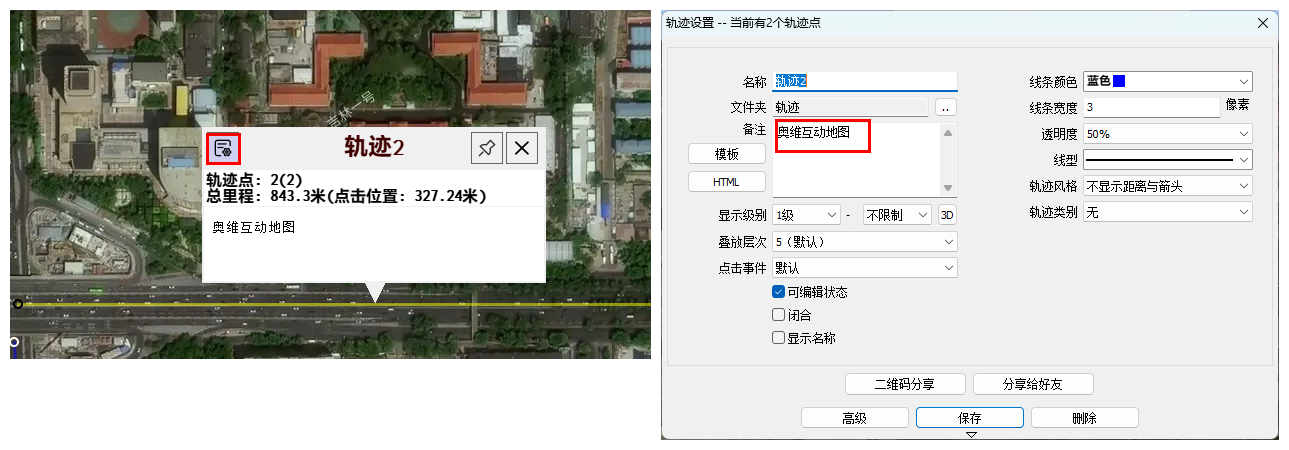This screenshot has height=450, width=1289.
Task: Click the 高级 button
Action: coord(855,418)
